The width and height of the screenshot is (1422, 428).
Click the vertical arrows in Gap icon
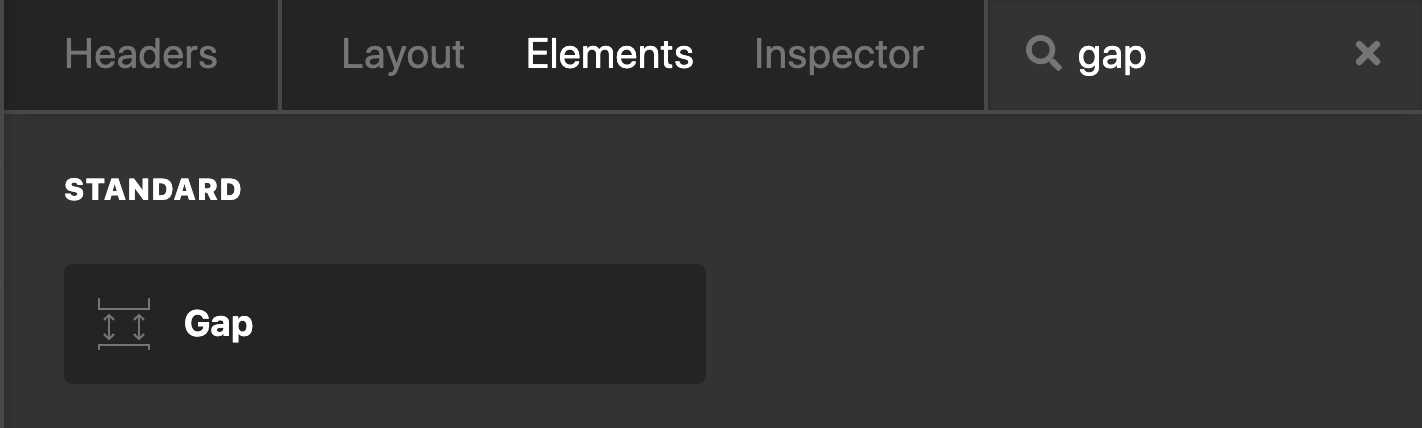coord(124,325)
